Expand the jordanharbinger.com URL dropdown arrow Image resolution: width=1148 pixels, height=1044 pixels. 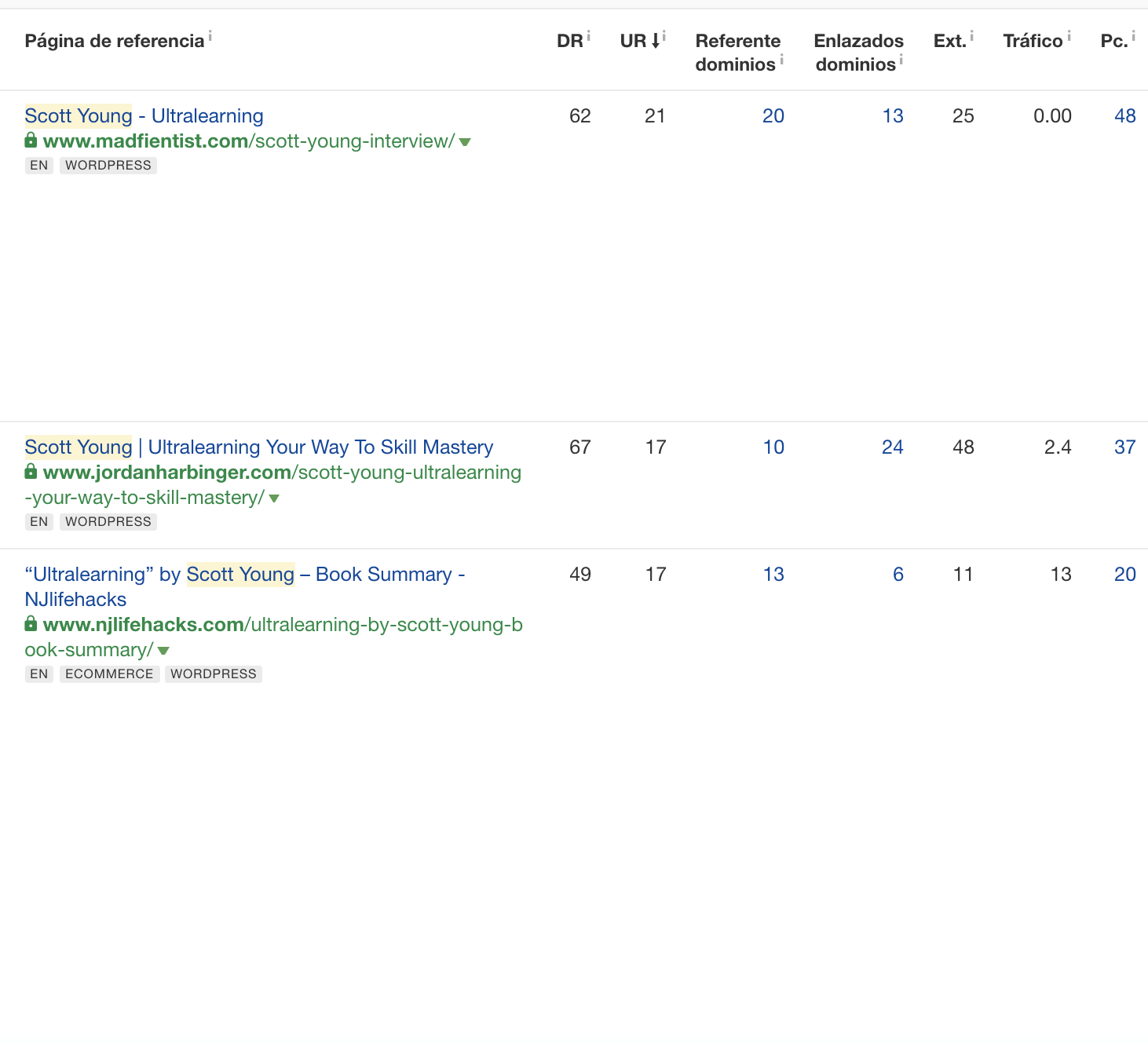274,498
